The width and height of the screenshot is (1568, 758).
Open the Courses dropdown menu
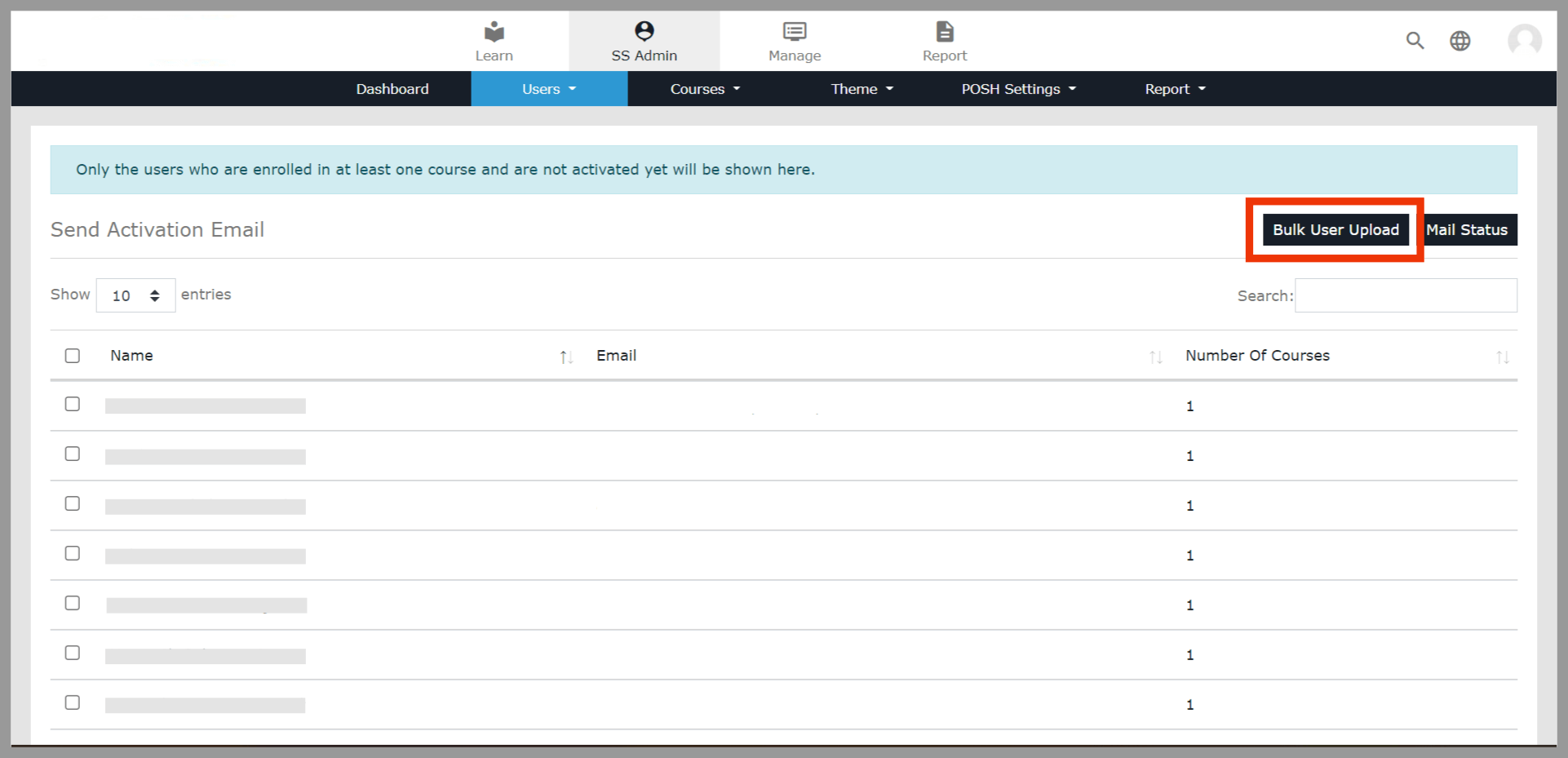tap(705, 89)
